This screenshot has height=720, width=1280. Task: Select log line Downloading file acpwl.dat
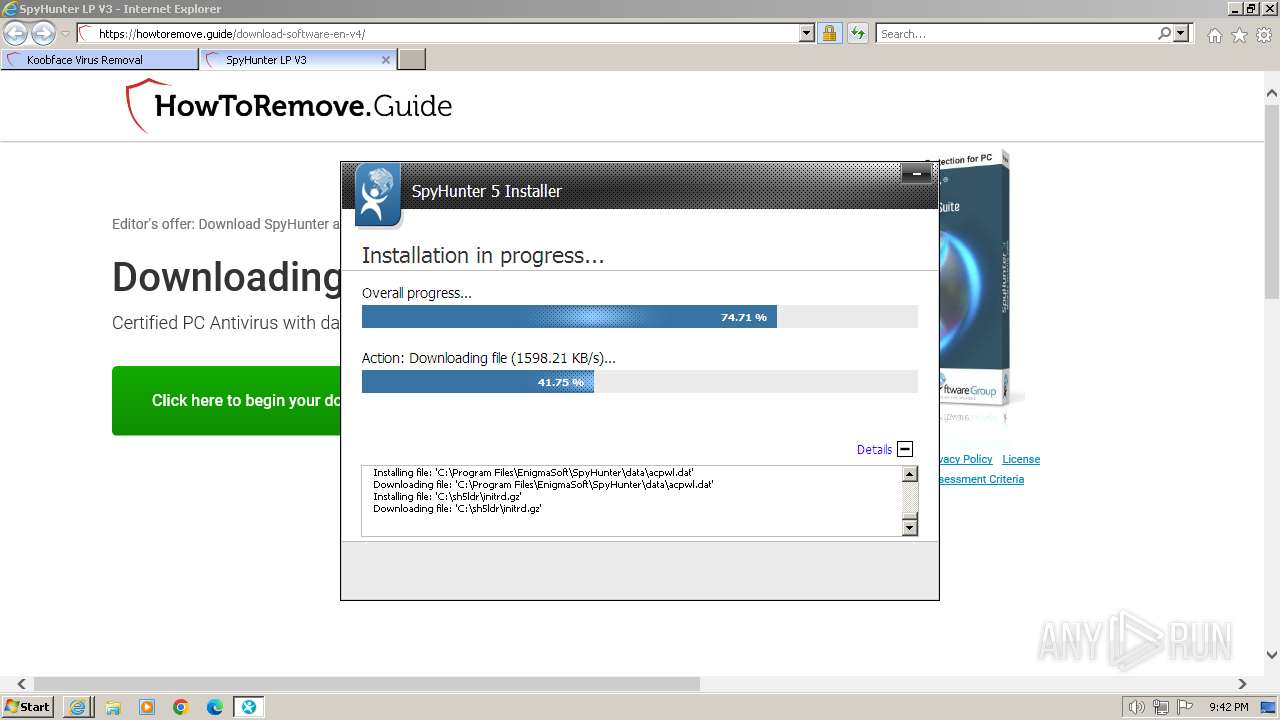pos(543,485)
